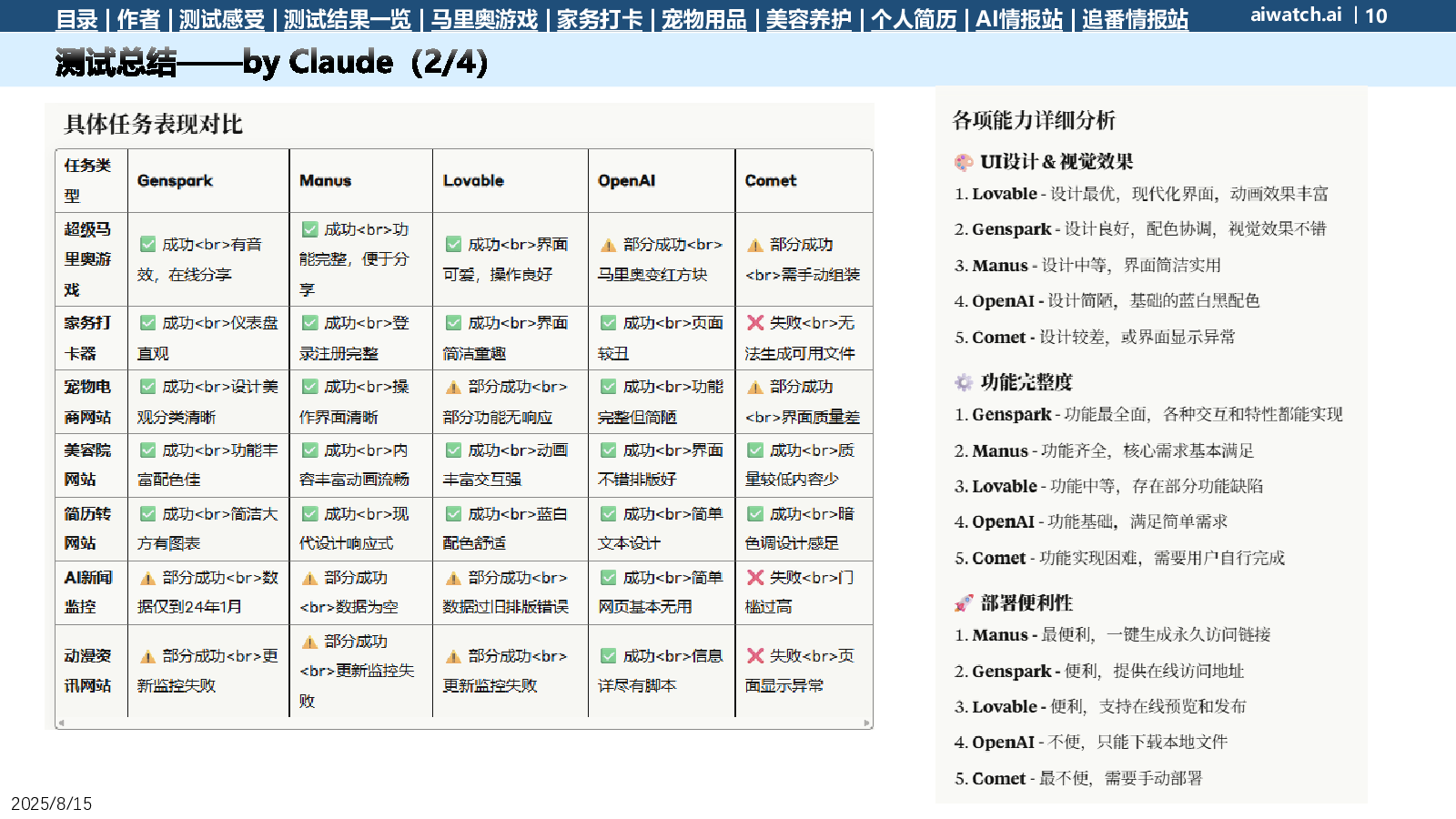Click green check in OpenAI AI新闻监控 cell
1456x819 pixels.
608,577
